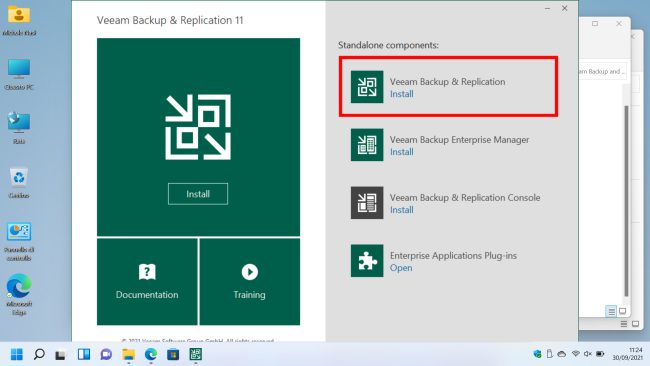Image resolution: width=650 pixels, height=366 pixels.
Task: Switch background Explorer window to large icons view
Action: pos(622,311)
